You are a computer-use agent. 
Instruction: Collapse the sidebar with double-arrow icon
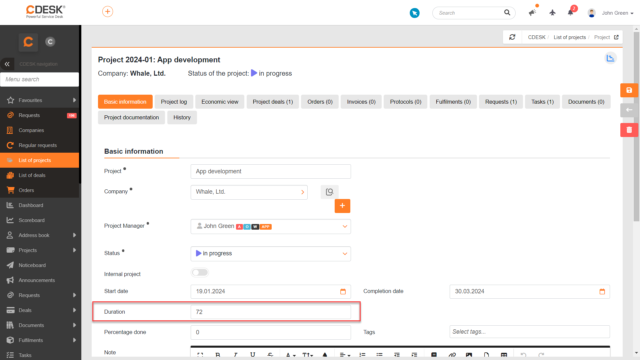click(7, 64)
